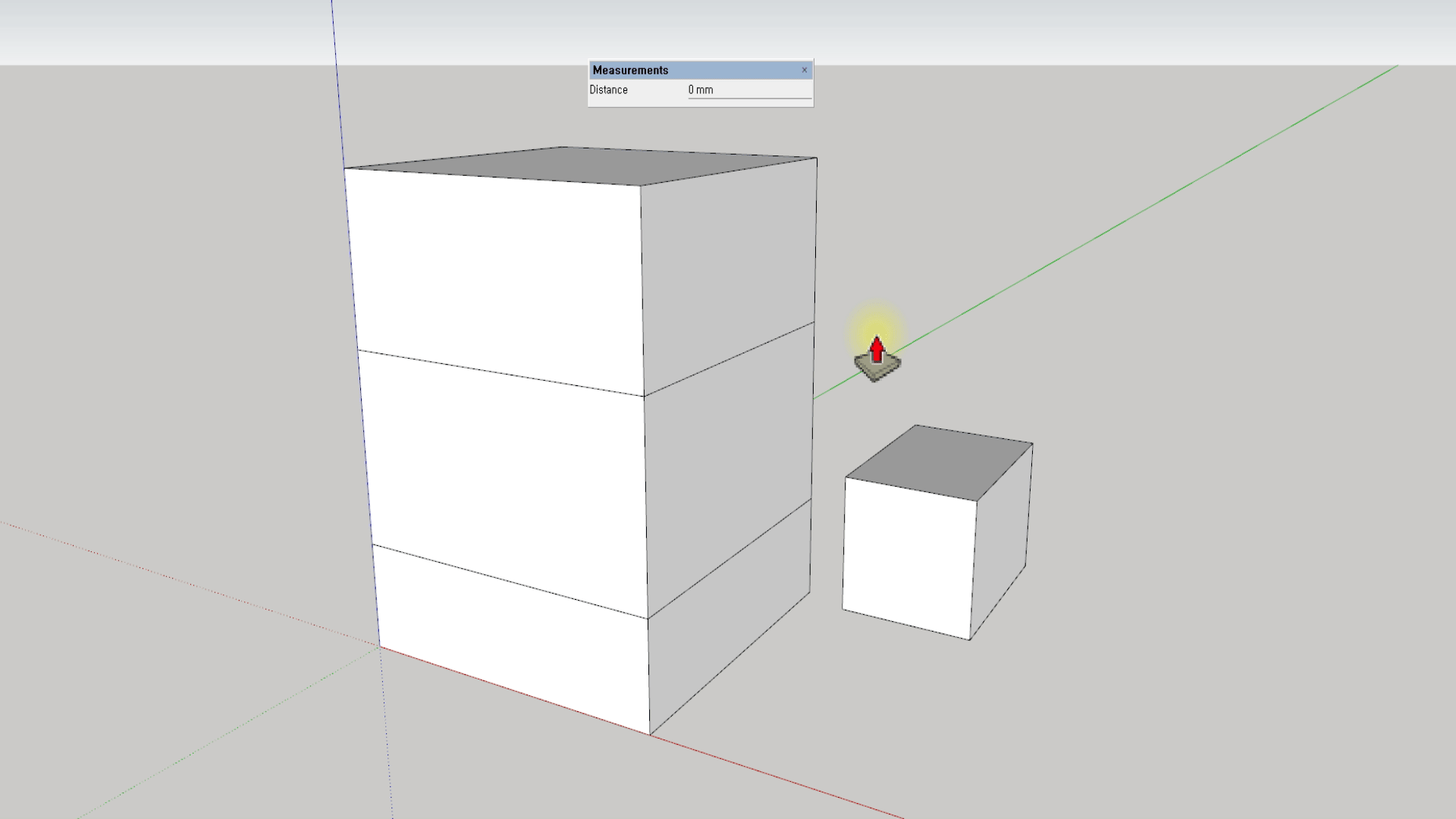The height and width of the screenshot is (819, 1456).
Task: Click the Distance label in Measurements
Action: tap(608, 90)
